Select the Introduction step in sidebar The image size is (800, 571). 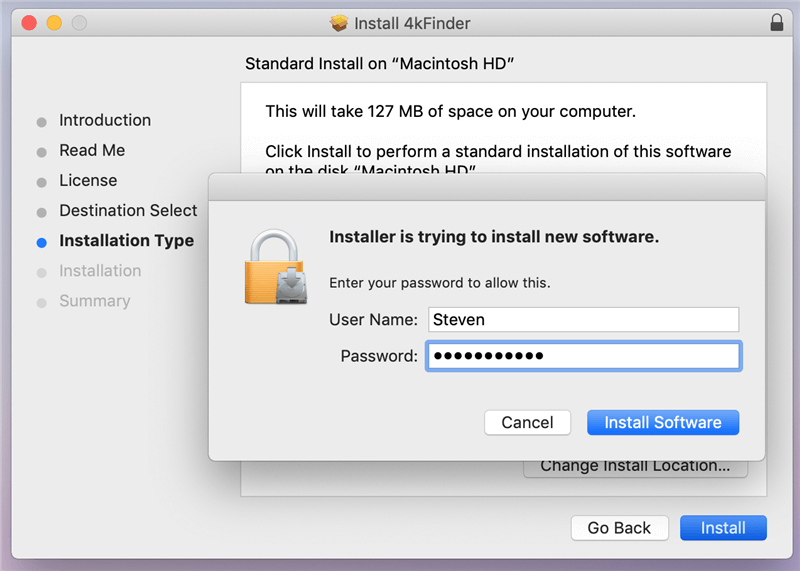(x=105, y=120)
